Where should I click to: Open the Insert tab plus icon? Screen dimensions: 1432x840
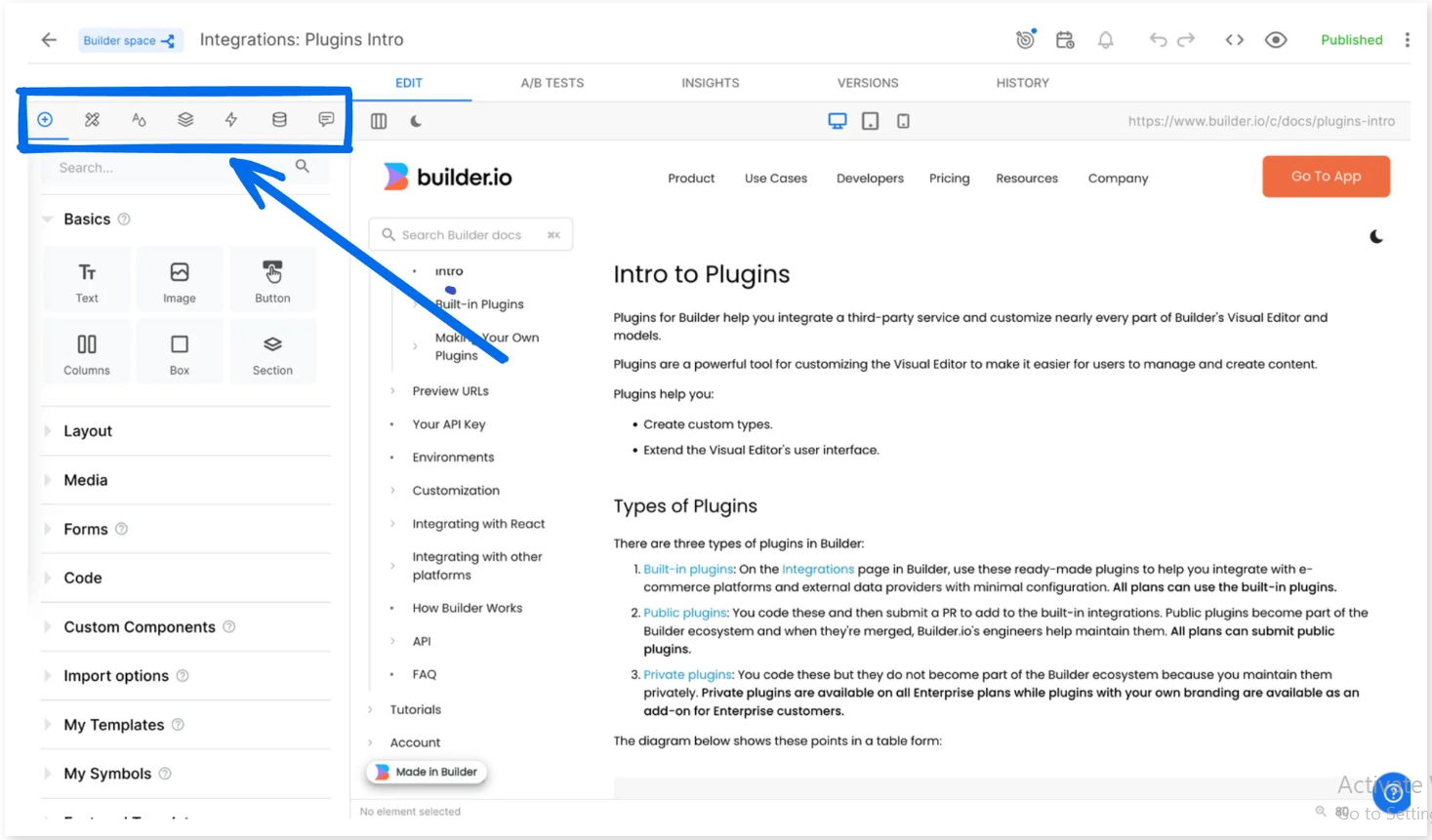point(45,119)
